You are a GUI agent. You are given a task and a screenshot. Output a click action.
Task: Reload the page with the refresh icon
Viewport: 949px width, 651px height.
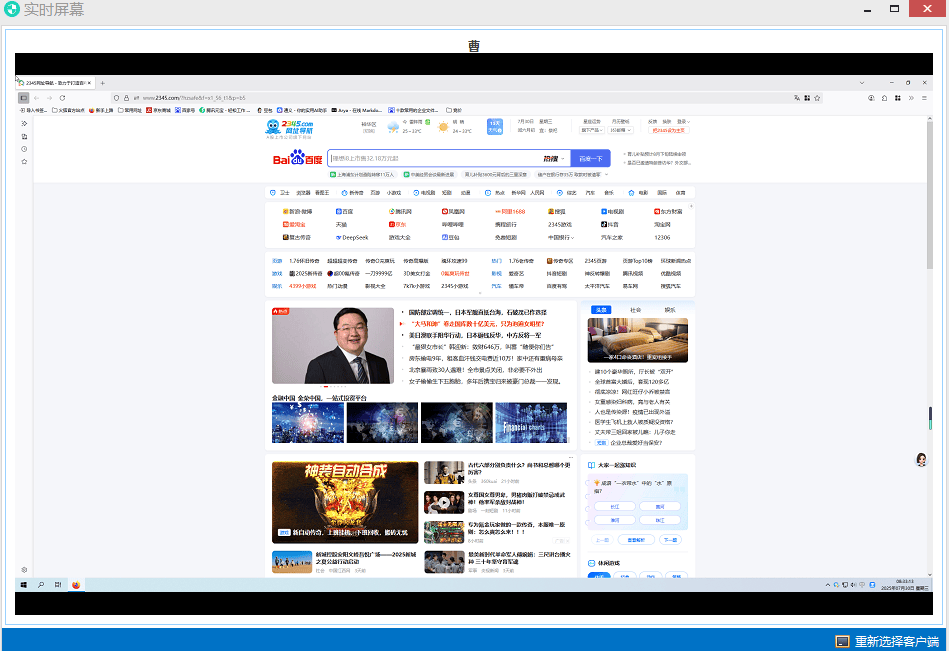(x=62, y=98)
